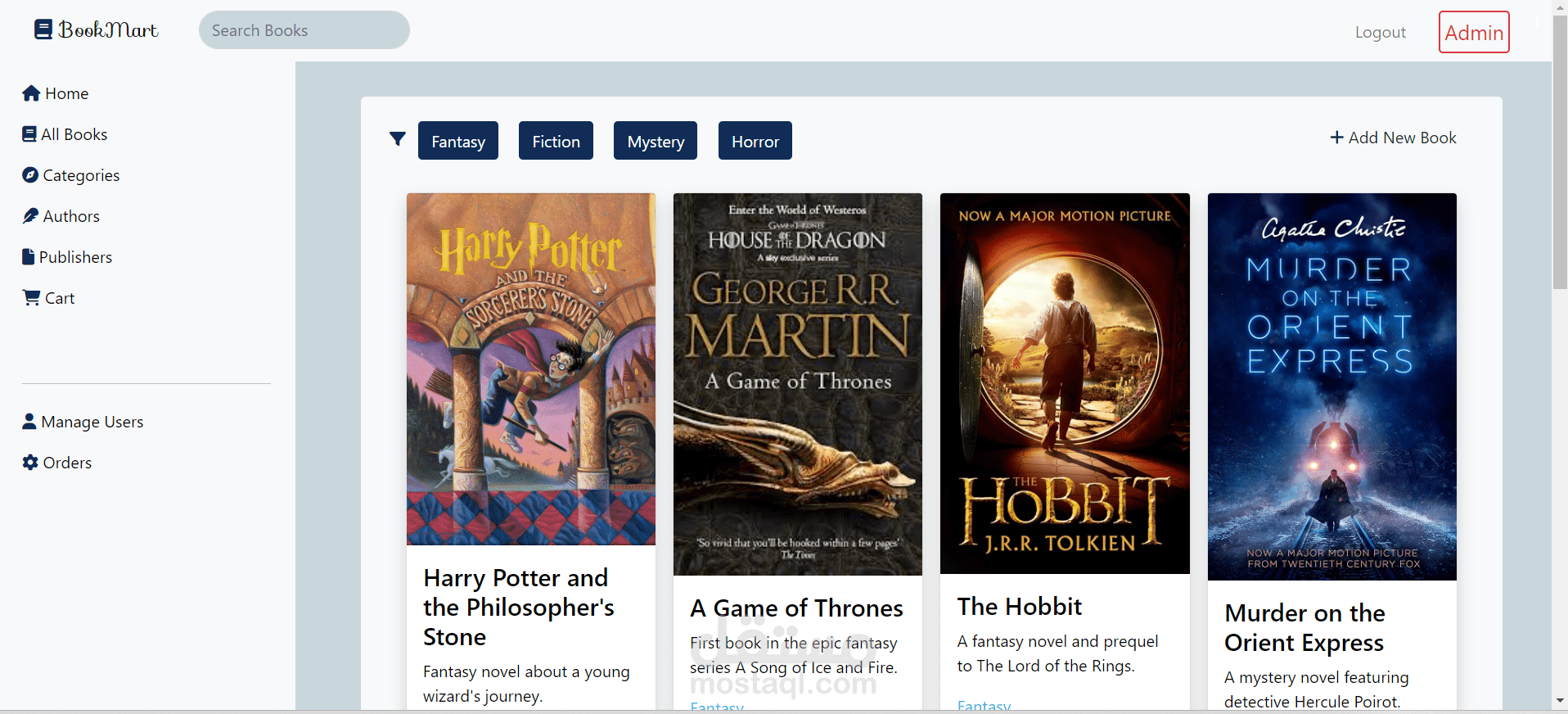Click the All Books book icon
The height and width of the screenshot is (714, 1568).
click(29, 133)
